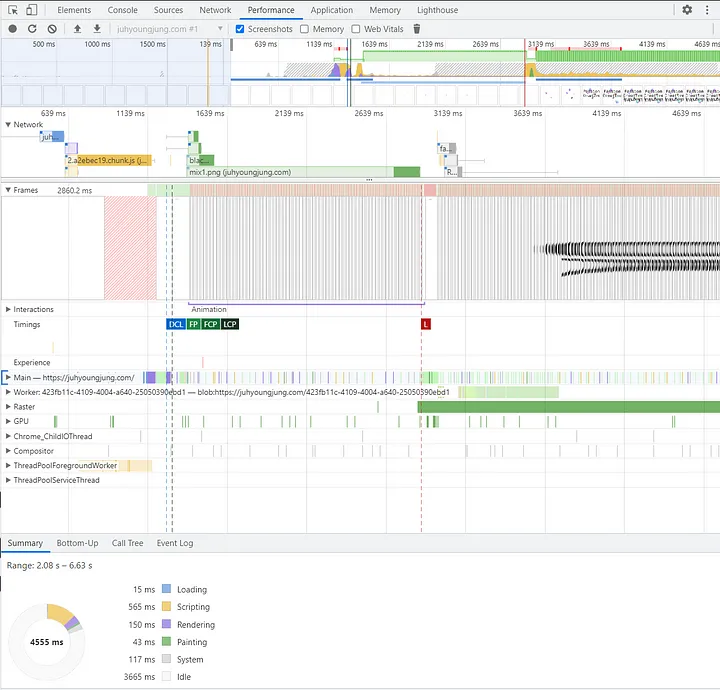Click the '2860.2 ms' Frames duration text

[x=74, y=190]
